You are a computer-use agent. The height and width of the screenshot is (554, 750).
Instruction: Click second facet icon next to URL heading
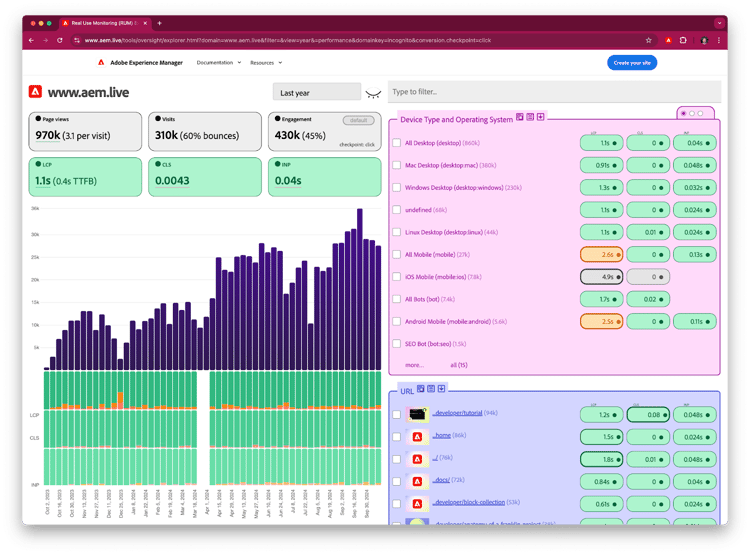(x=431, y=389)
